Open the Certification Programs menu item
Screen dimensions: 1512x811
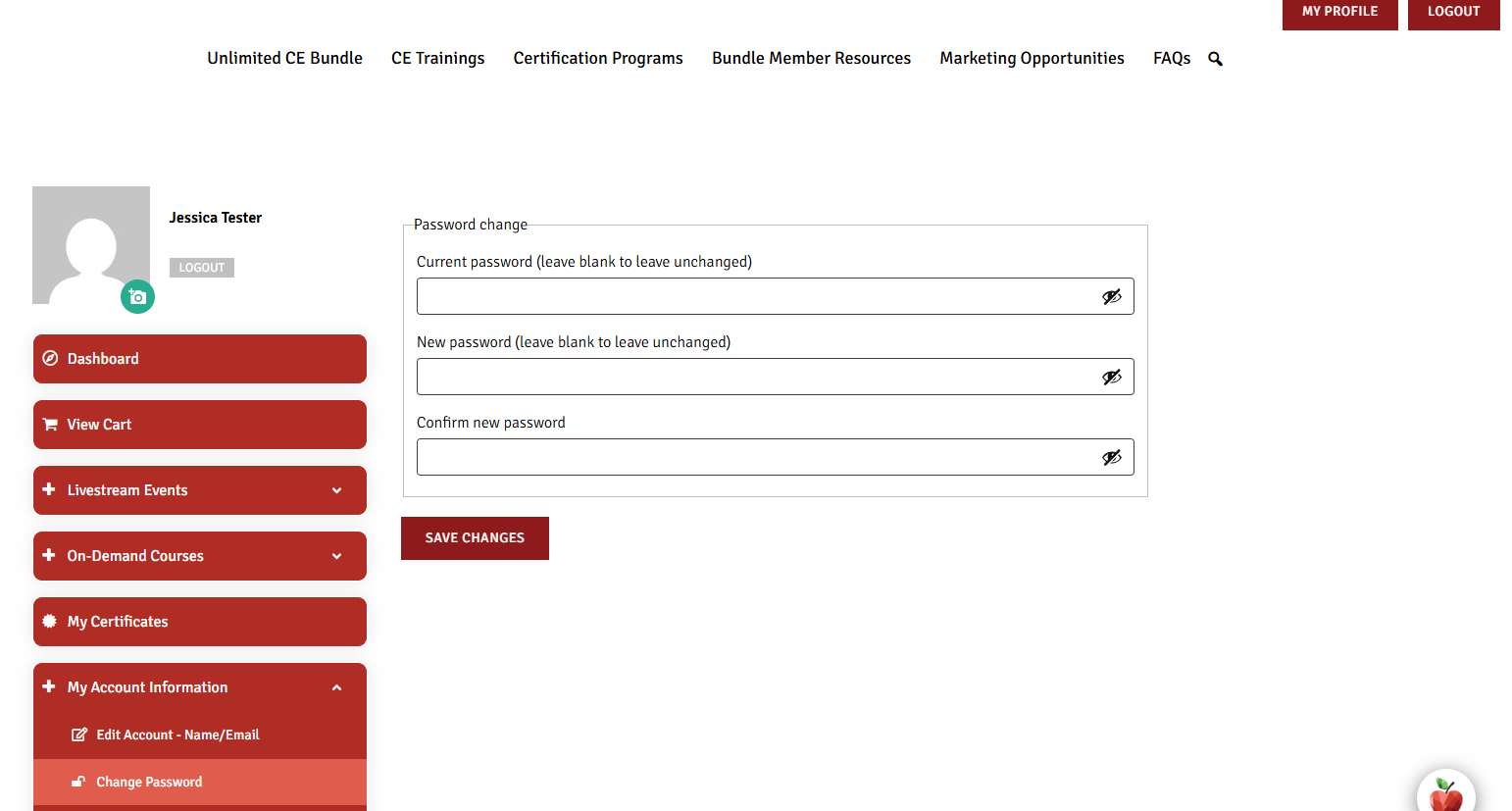point(597,59)
